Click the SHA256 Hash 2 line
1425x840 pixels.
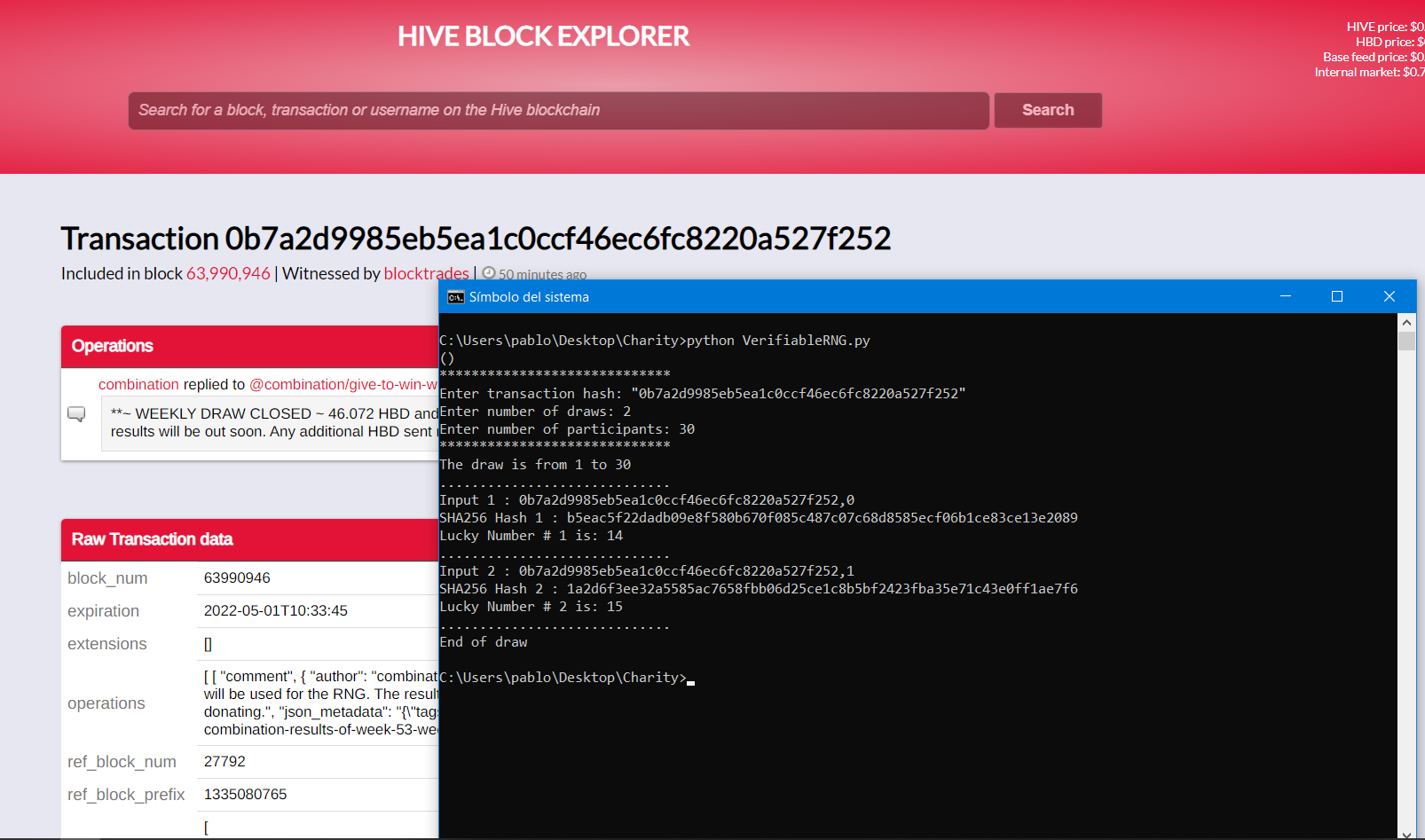click(759, 589)
